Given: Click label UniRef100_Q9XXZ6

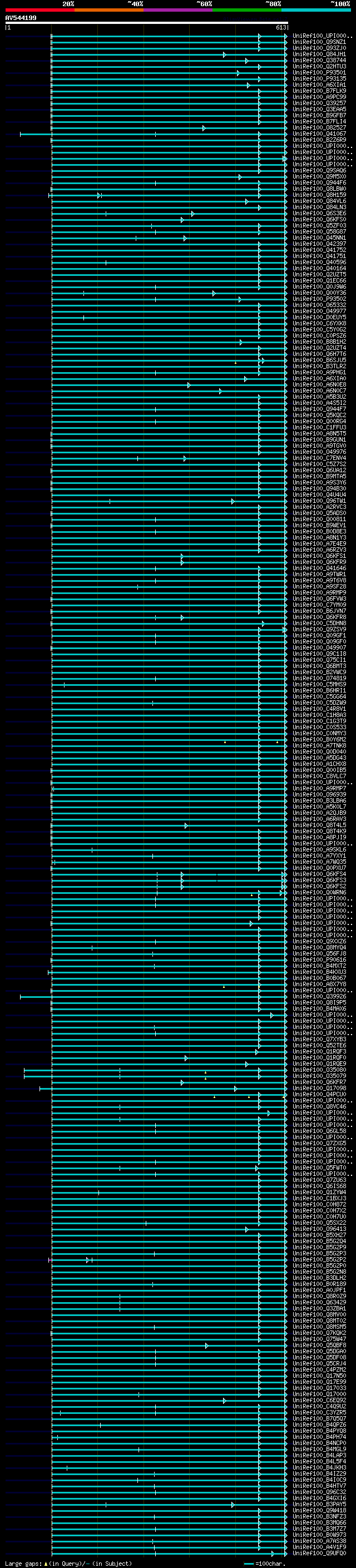Looking at the screenshot, I should pos(319,941).
